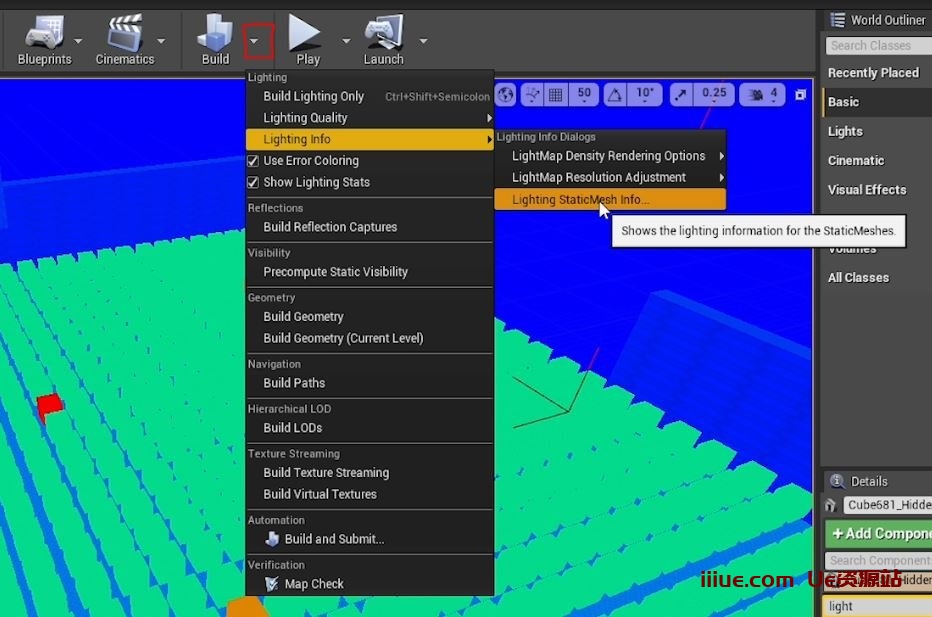Click the scale snap arrow icon

tap(682, 95)
